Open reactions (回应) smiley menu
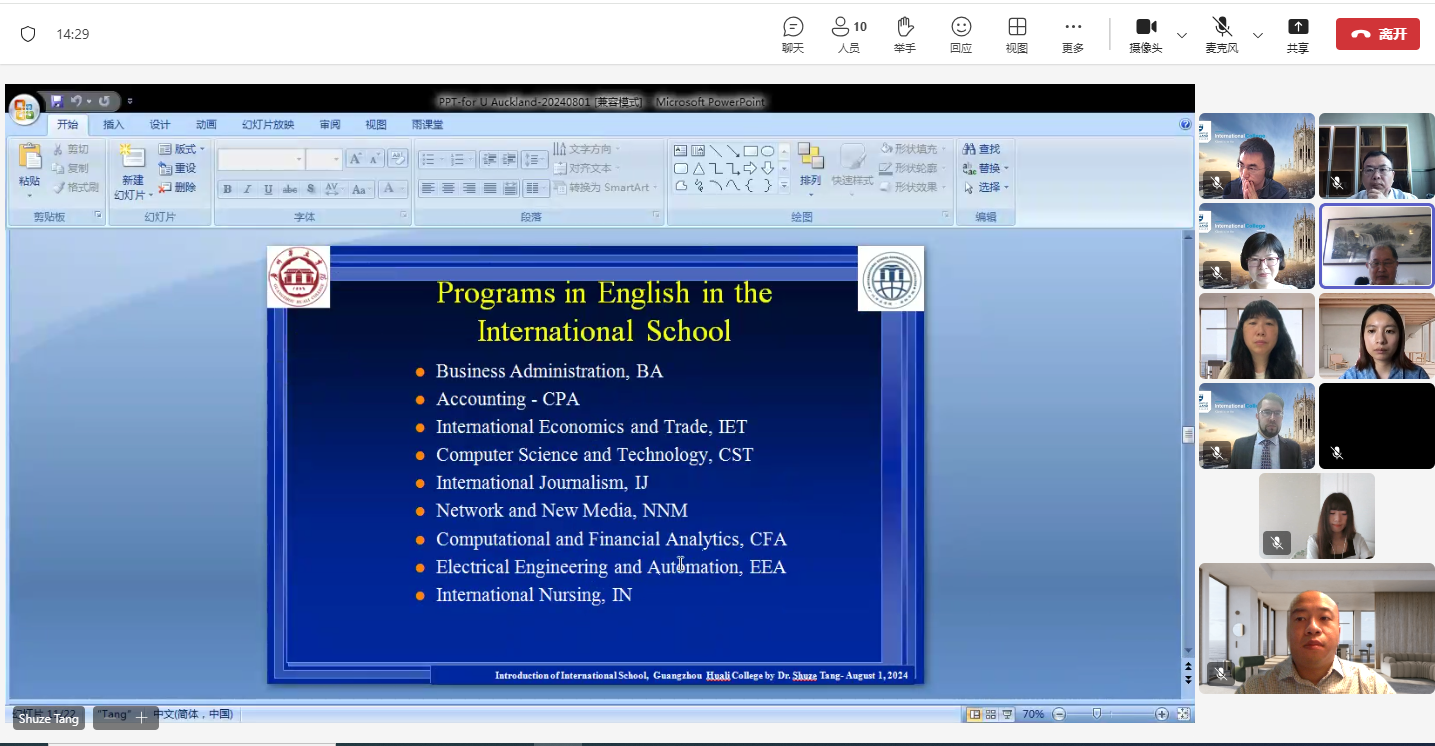The height and width of the screenshot is (746, 1435). pos(961,34)
